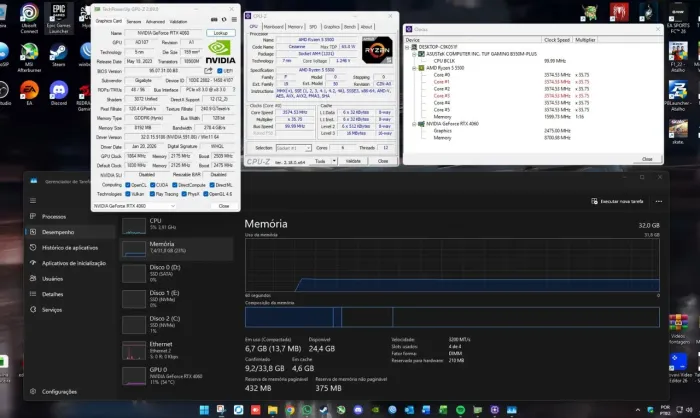The width and height of the screenshot is (700, 418).
Task: Select Disco 0 (D:) performance item
Action: [176, 273]
